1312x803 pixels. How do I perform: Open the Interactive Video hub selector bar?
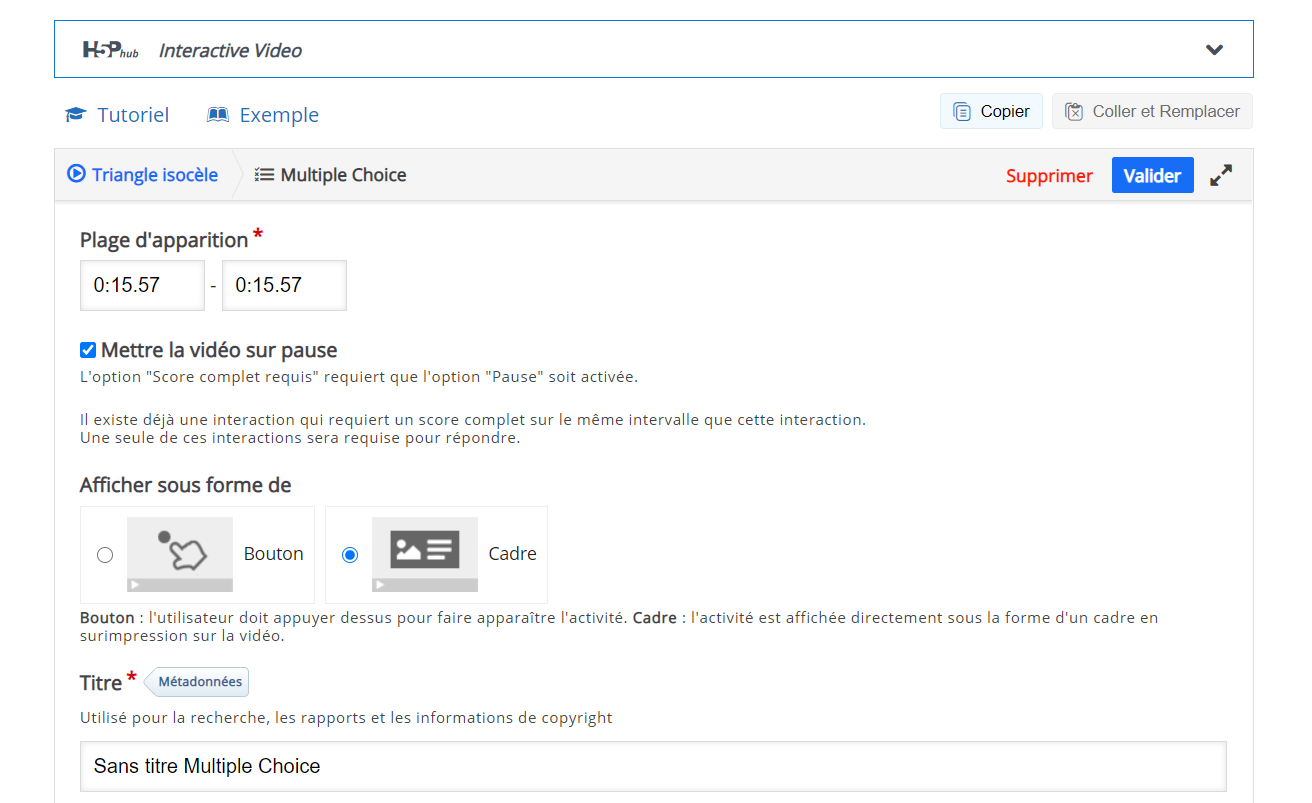(x=653, y=49)
